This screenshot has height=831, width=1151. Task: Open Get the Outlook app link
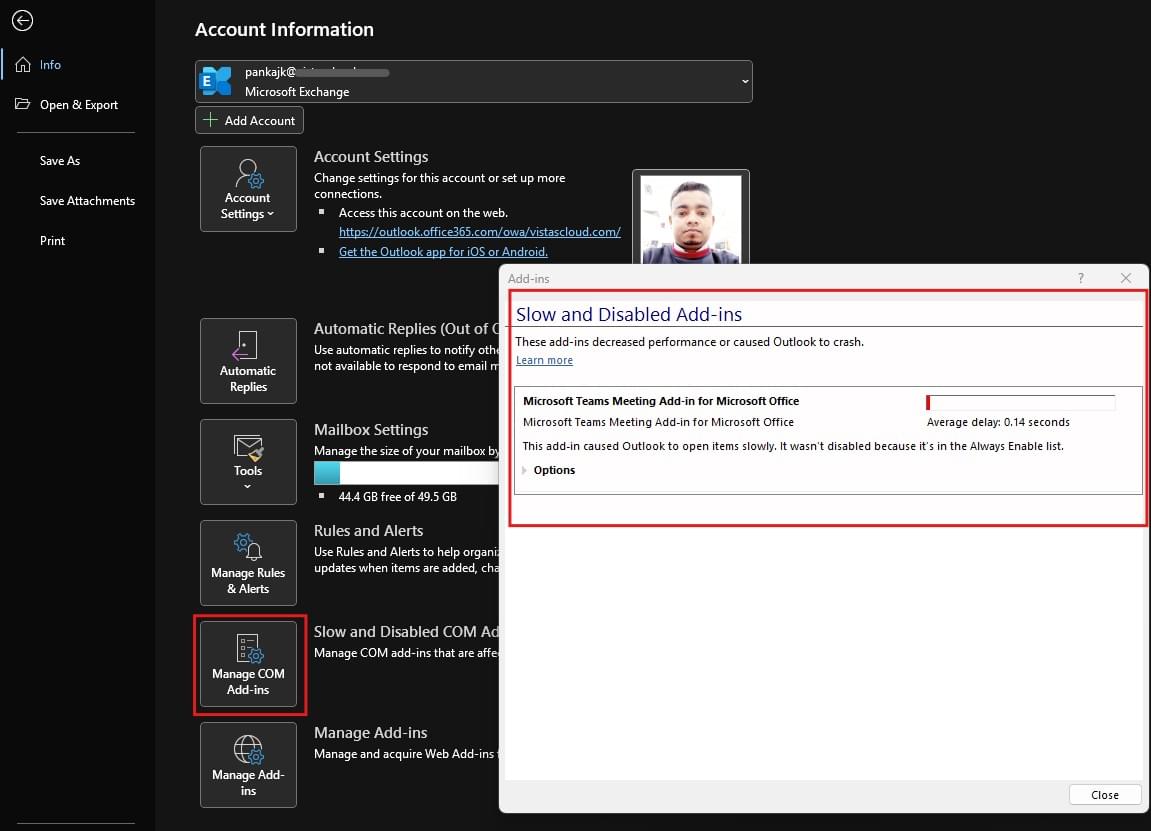pyautogui.click(x=443, y=252)
